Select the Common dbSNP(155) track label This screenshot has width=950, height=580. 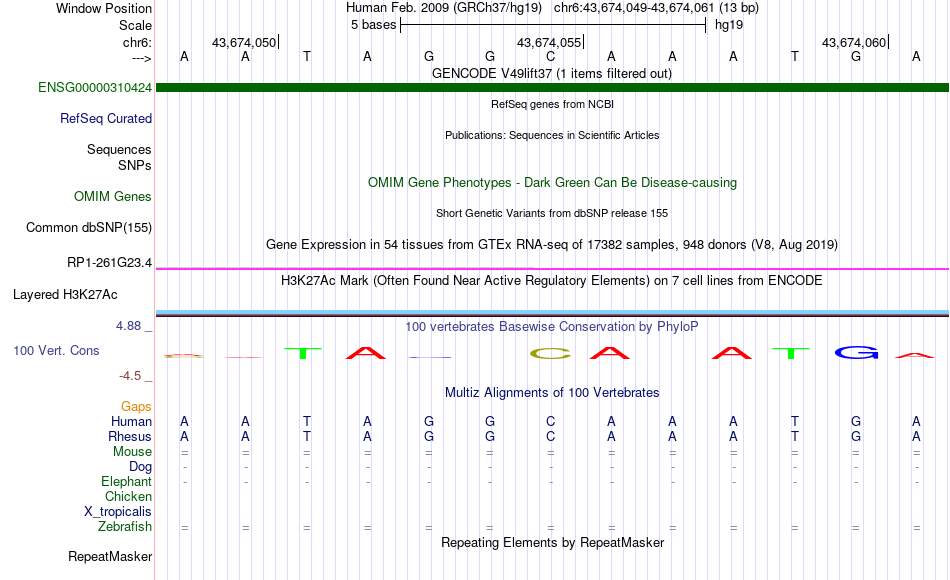pos(89,227)
